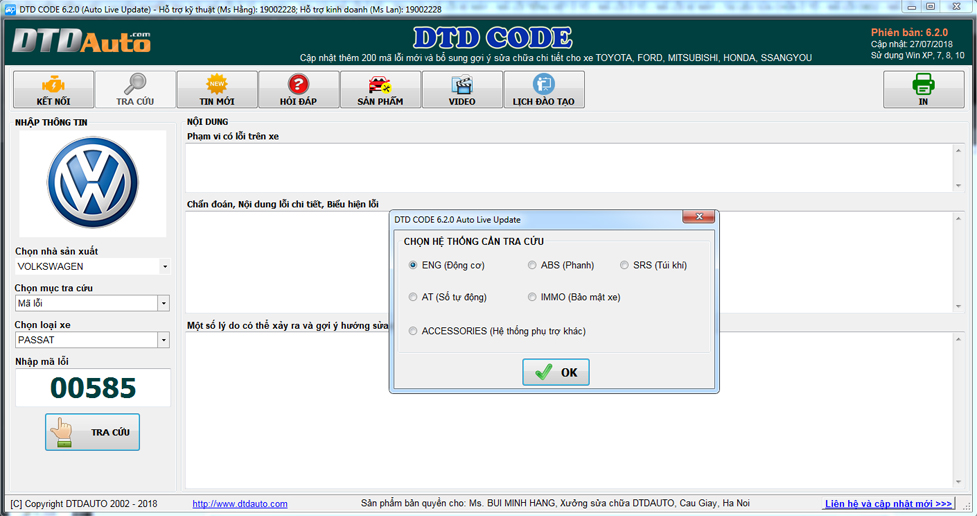
Task: Click the TRA CỨU lookup button with hand
Action: coord(92,432)
